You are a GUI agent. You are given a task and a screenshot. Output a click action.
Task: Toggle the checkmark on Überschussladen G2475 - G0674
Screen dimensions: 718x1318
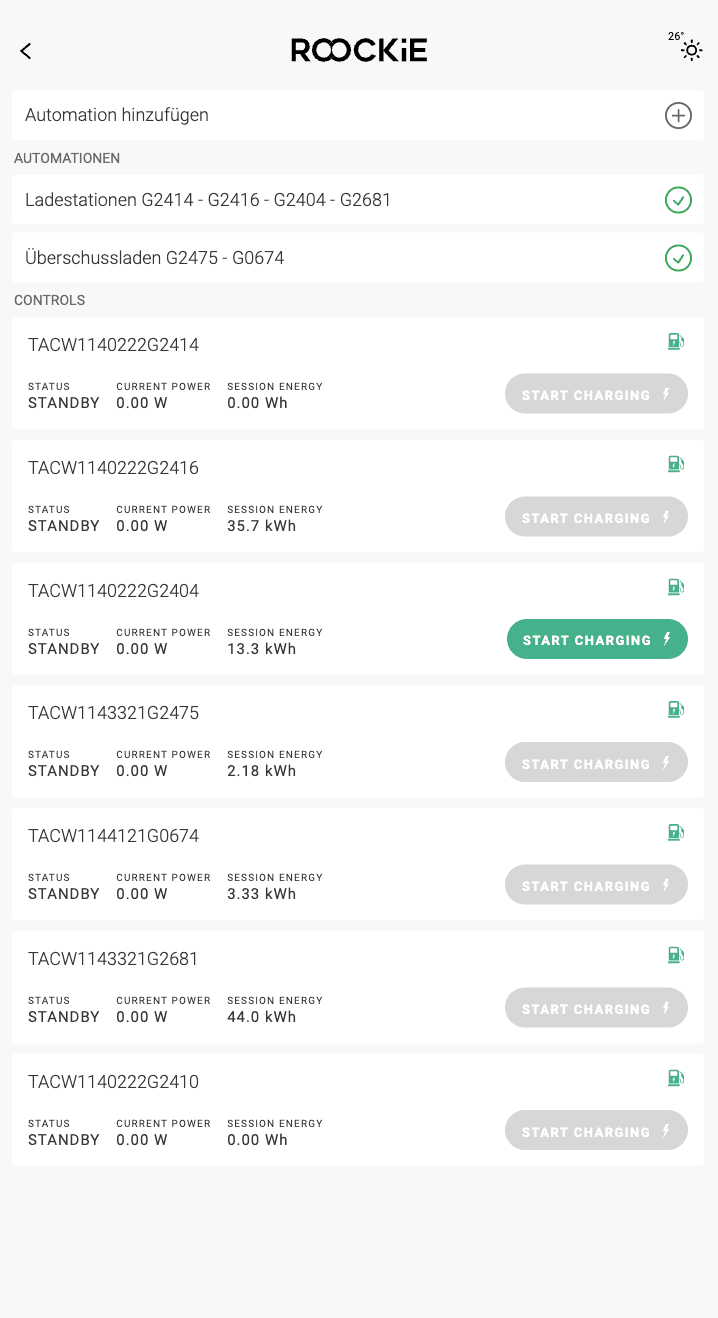678,258
